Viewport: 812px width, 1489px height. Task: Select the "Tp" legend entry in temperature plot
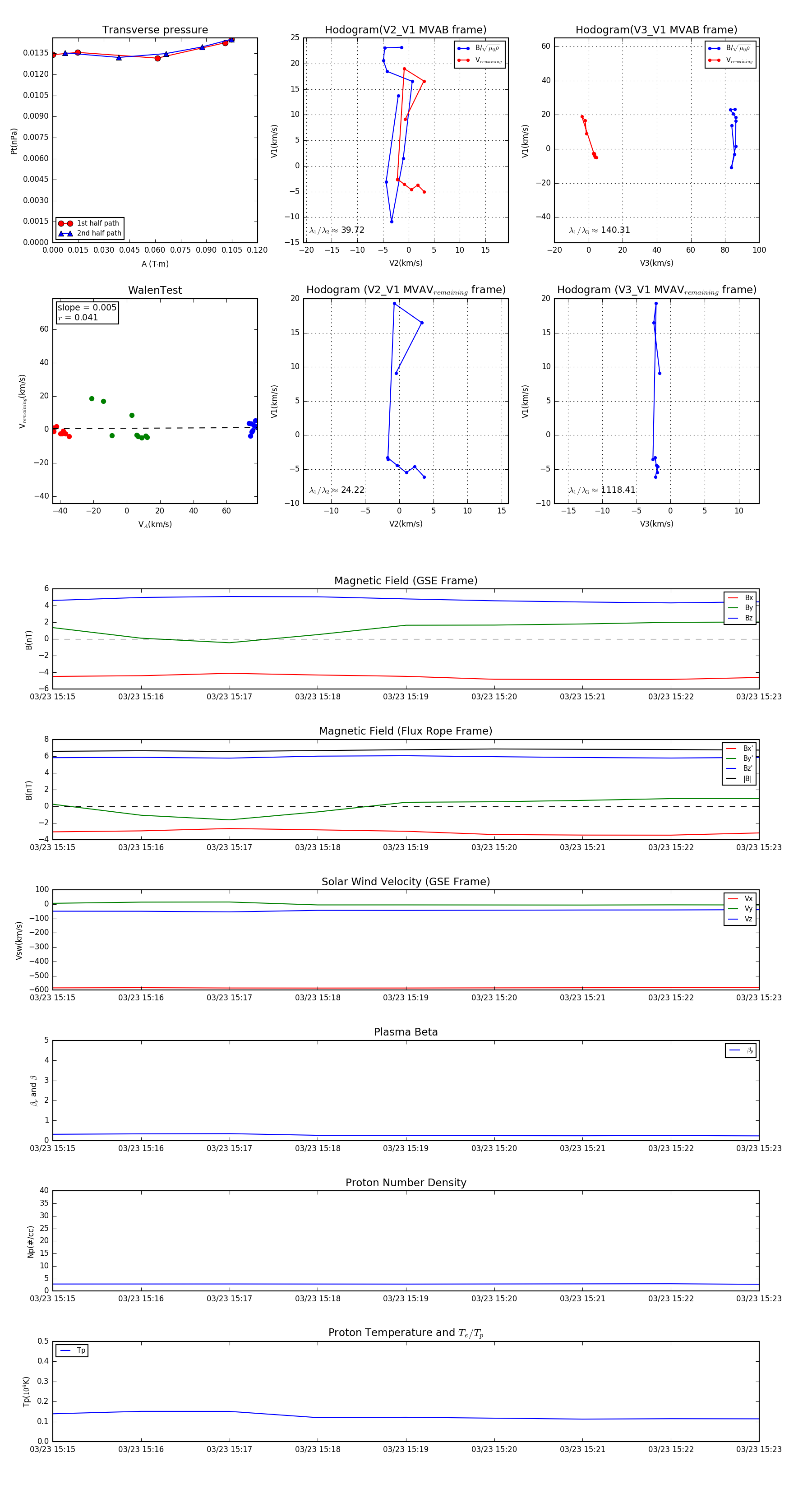tap(72, 1351)
